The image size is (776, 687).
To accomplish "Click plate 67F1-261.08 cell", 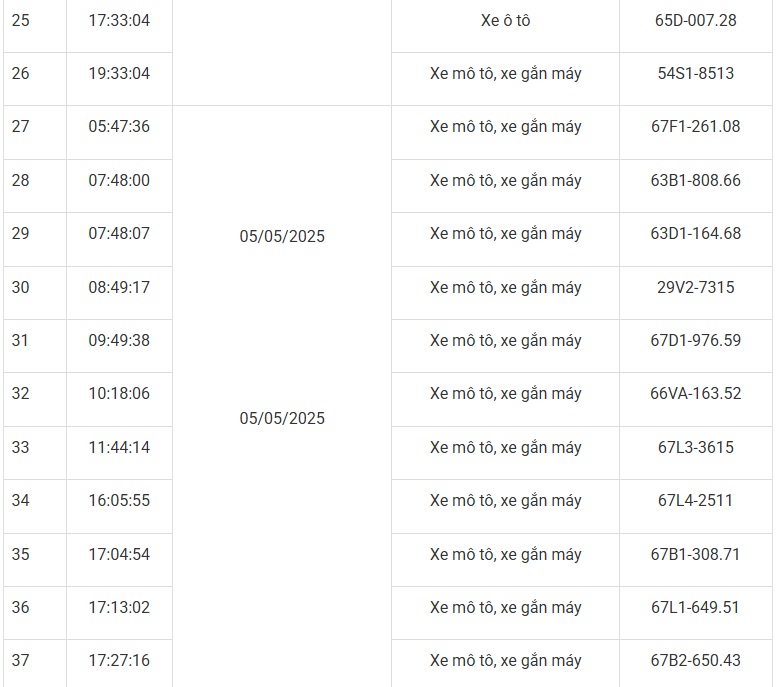I will pos(695,127).
